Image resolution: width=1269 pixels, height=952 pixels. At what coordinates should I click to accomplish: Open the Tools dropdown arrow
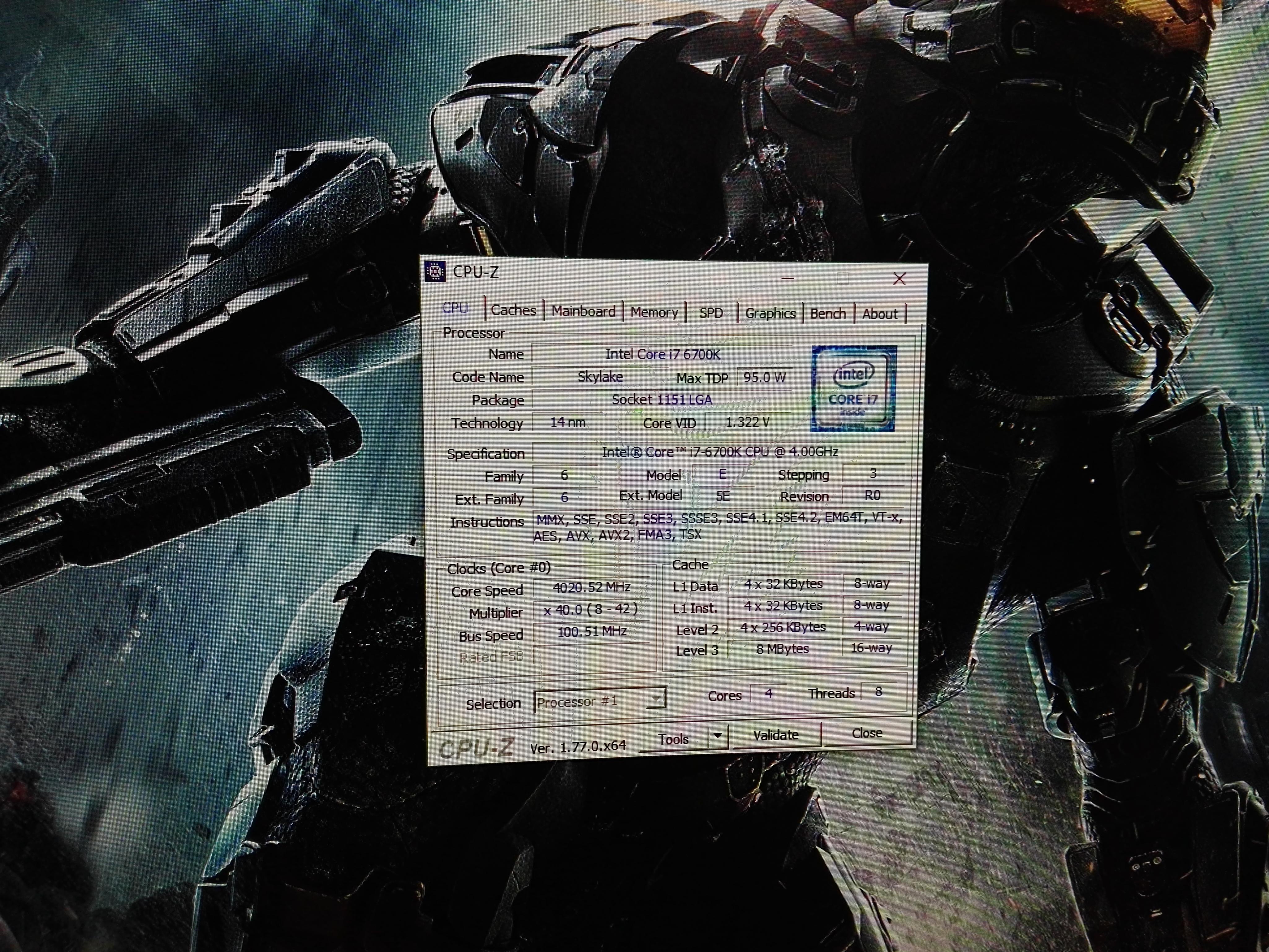717,736
